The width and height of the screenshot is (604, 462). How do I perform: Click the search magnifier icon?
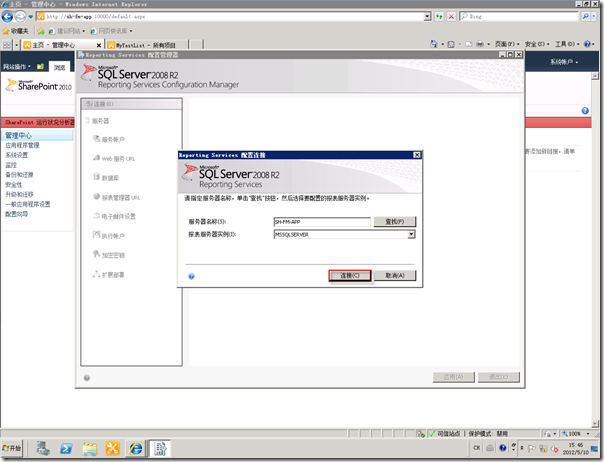[x=585, y=17]
